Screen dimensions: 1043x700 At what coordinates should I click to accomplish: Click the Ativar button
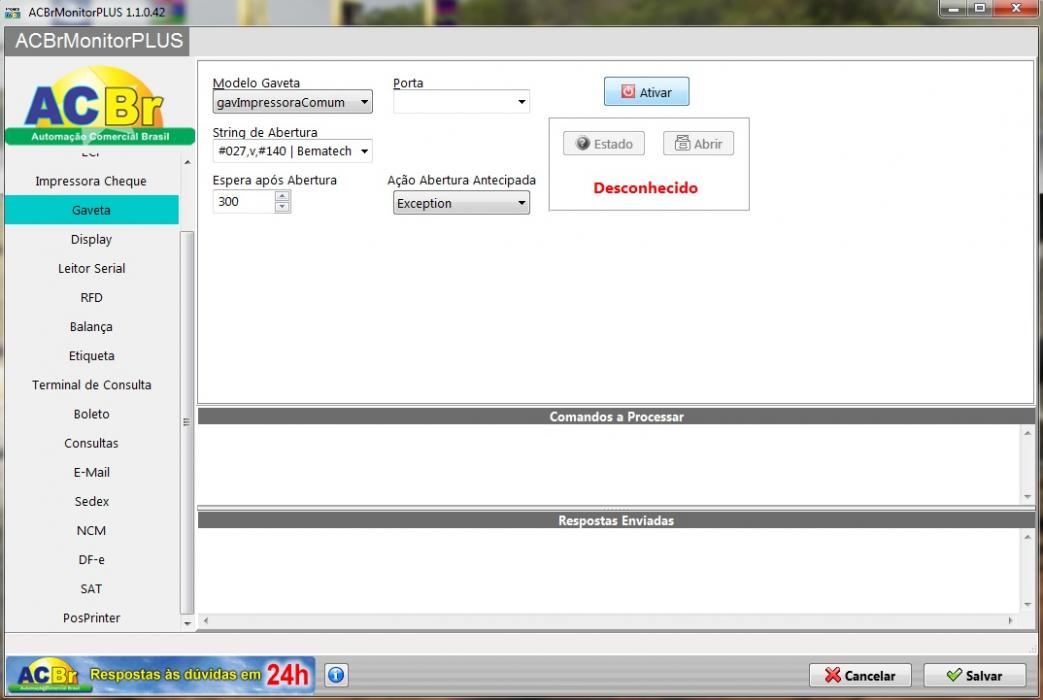pyautogui.click(x=646, y=92)
